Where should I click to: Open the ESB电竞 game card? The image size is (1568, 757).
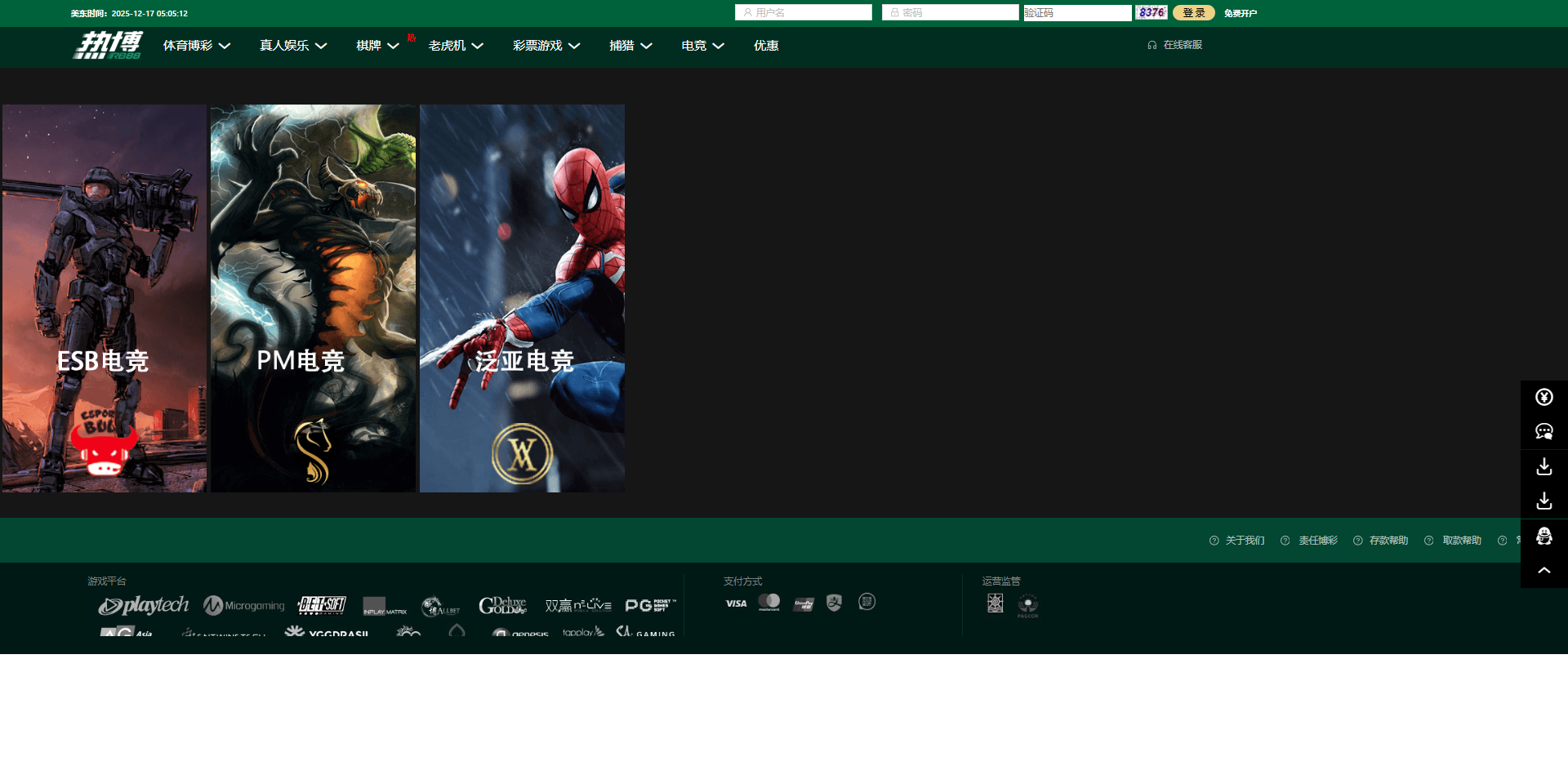105,298
